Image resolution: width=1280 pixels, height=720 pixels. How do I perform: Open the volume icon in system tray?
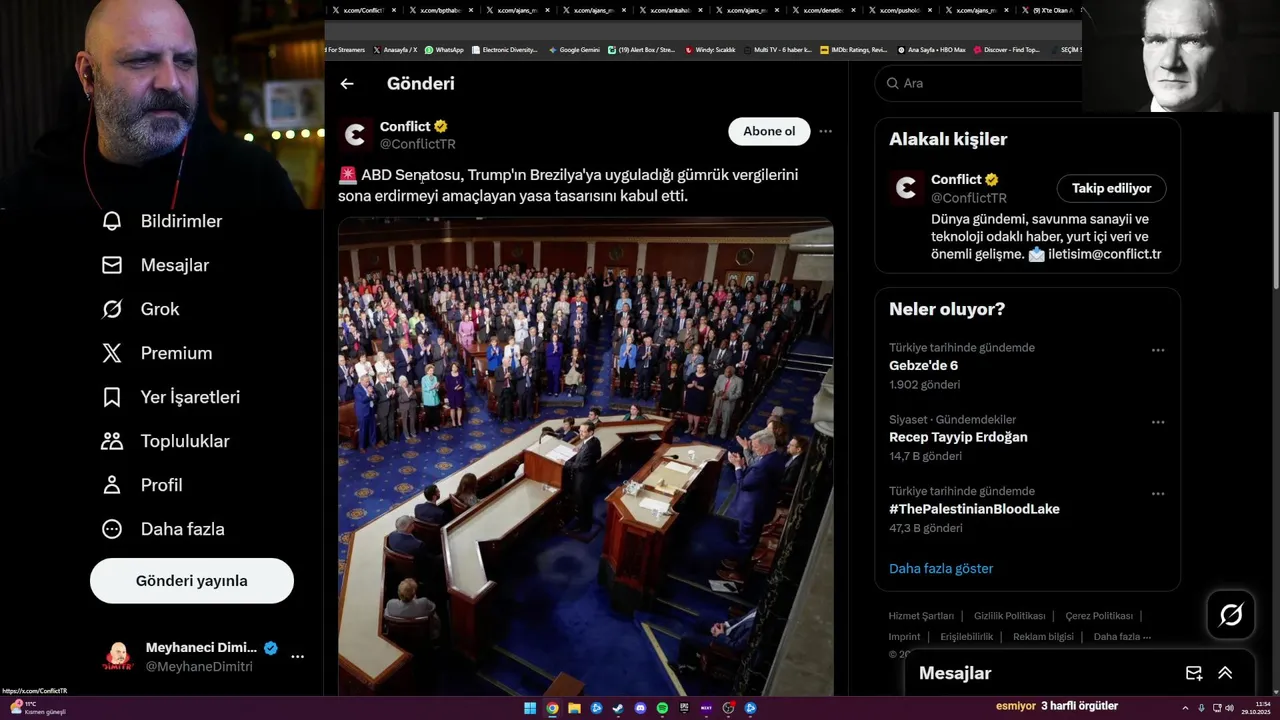[x=1230, y=708]
